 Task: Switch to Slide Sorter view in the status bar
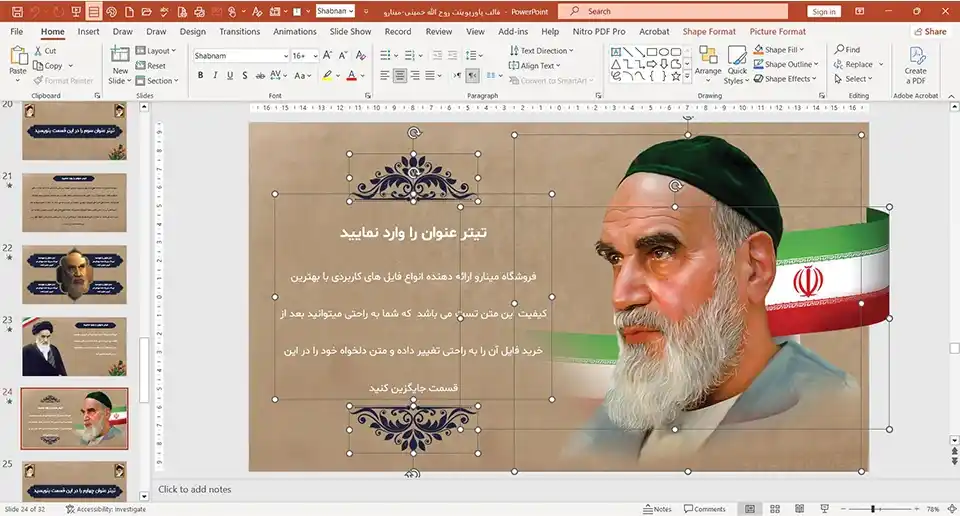point(774,509)
